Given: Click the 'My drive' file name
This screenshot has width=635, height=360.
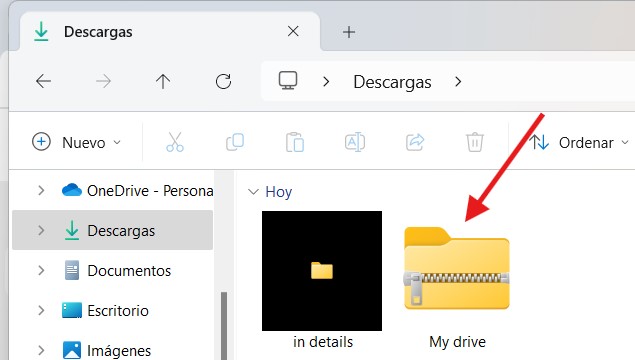Looking at the screenshot, I should click(457, 342).
